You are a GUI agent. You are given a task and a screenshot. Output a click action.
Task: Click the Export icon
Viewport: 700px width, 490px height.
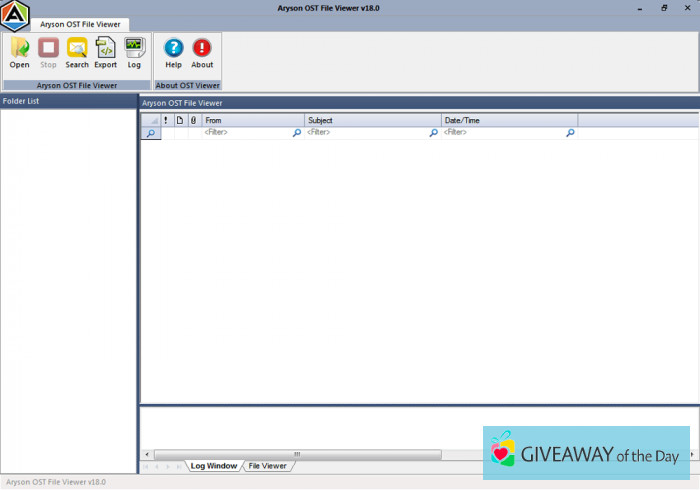105,52
